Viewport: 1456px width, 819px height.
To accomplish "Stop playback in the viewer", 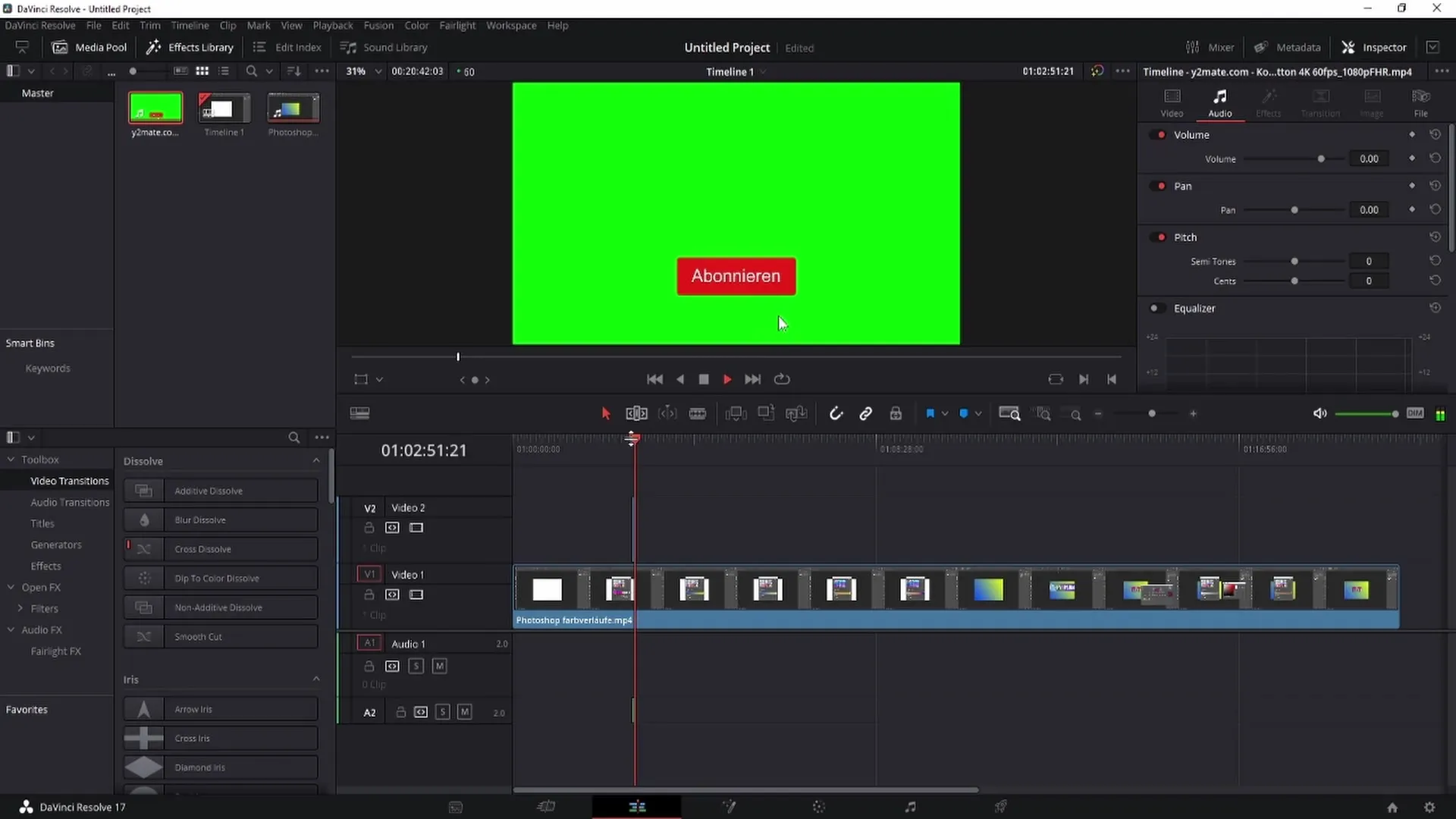I will (x=704, y=379).
